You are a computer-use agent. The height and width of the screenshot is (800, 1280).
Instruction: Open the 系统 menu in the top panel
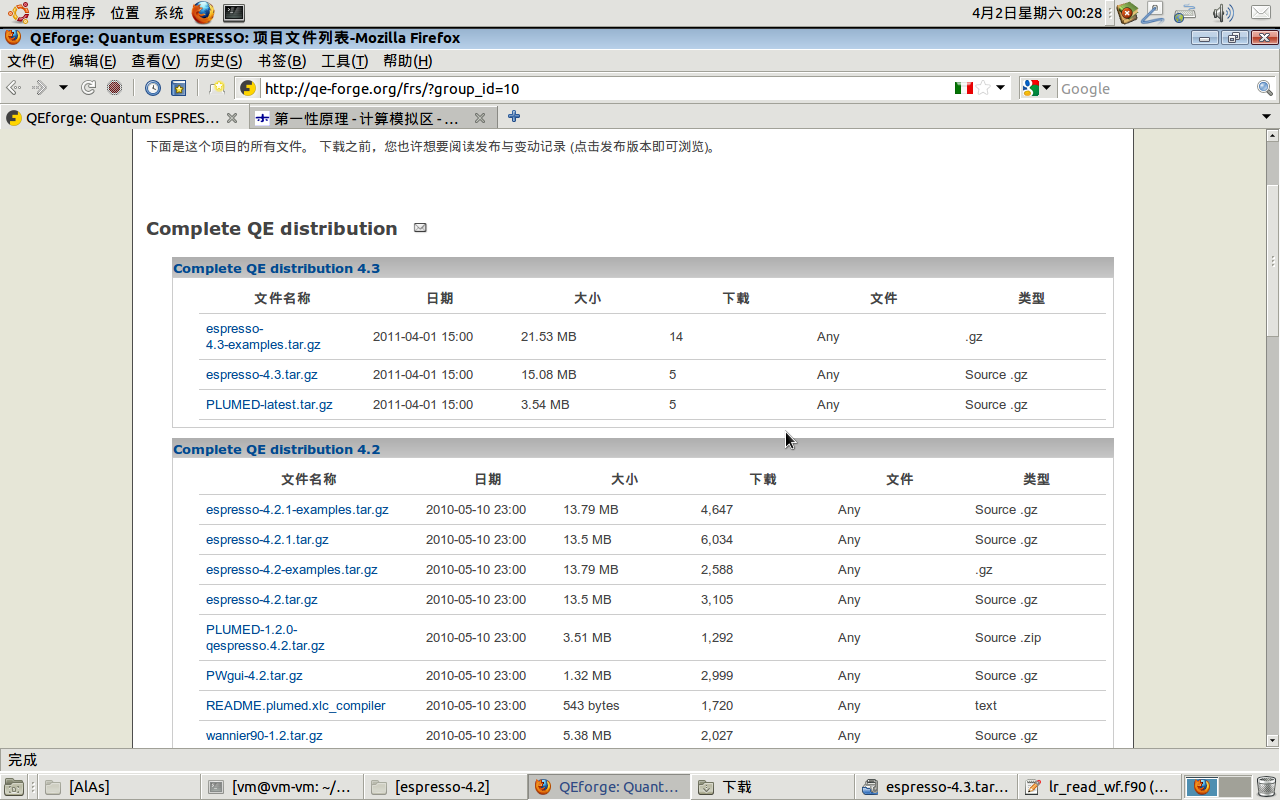169,13
